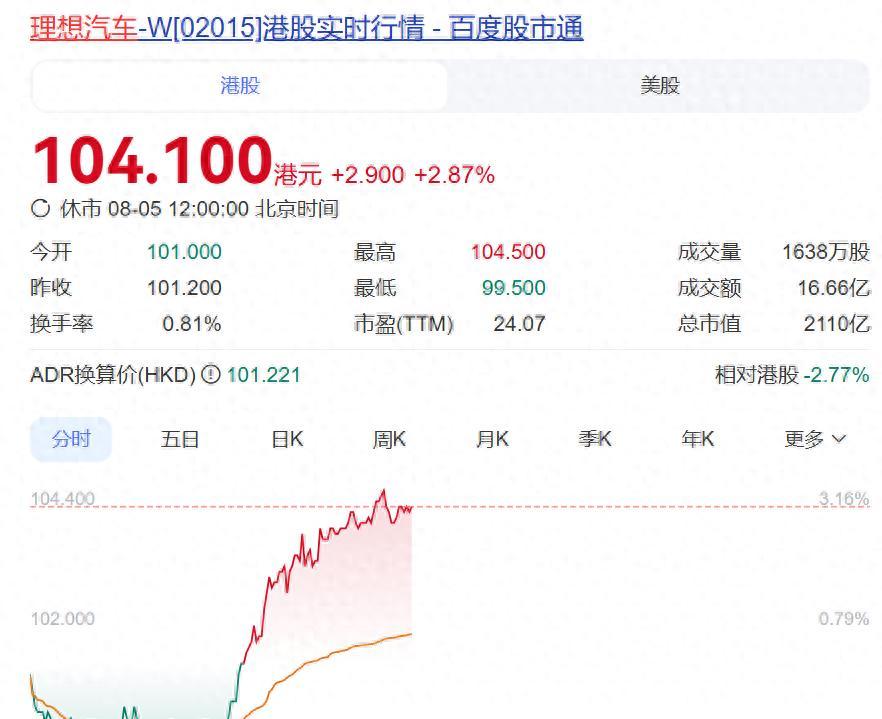Click the refresh circle icon beside 休市
Screen dimensions: 882x719
(x=40, y=209)
